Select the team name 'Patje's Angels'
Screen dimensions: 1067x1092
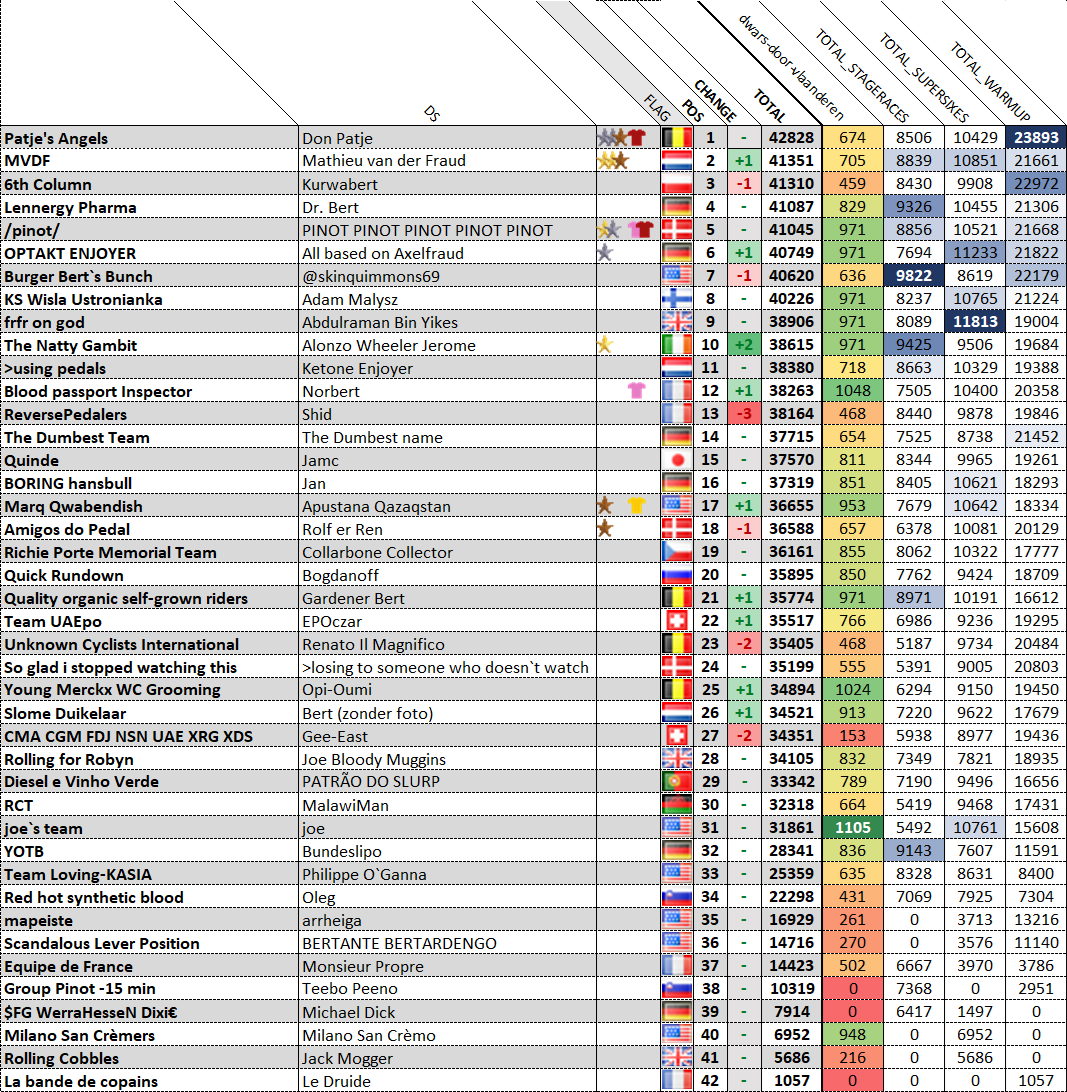(56, 138)
